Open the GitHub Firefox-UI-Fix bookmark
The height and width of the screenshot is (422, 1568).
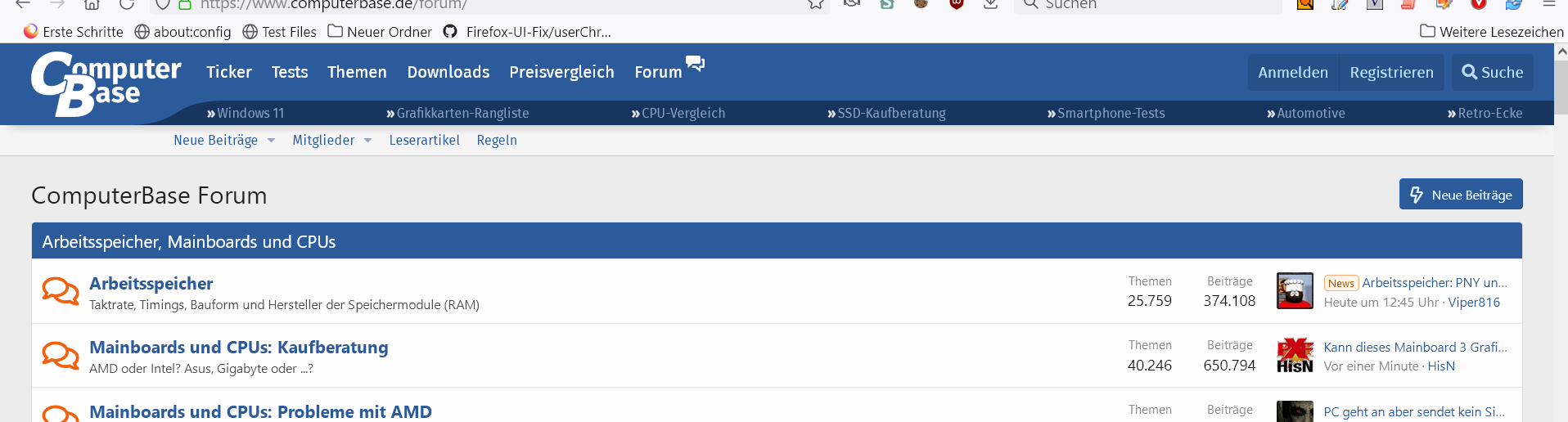528,32
